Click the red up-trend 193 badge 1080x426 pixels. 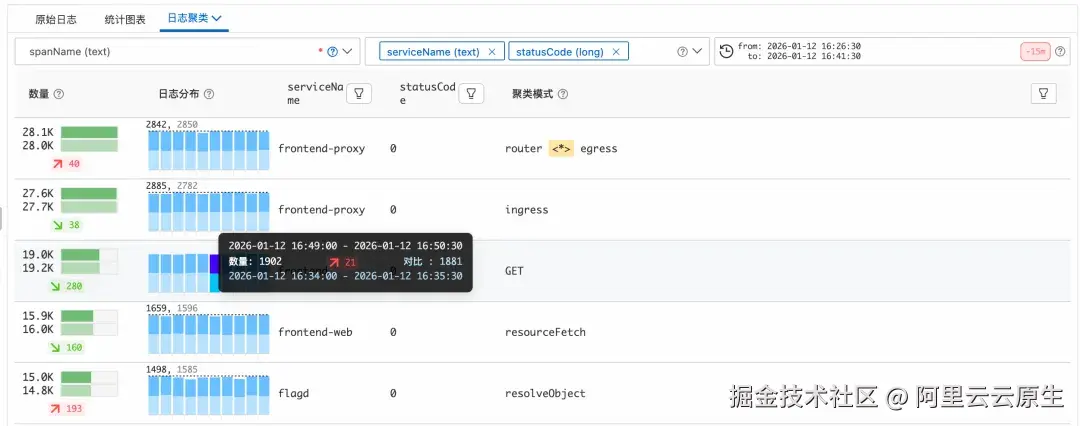click(66, 409)
